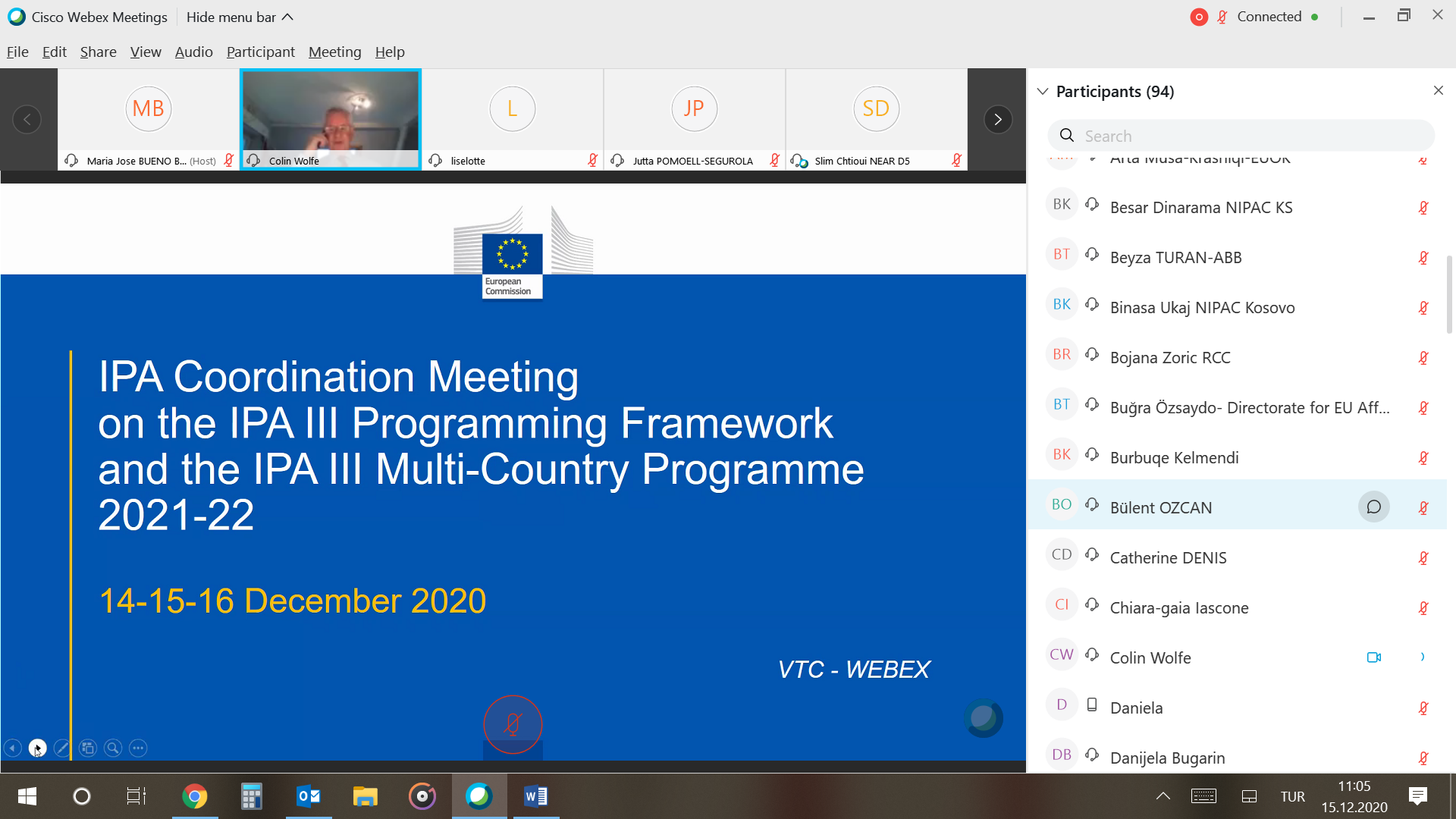Click the red recording indicator icon
Screen dimensions: 1456x819
click(x=1199, y=17)
